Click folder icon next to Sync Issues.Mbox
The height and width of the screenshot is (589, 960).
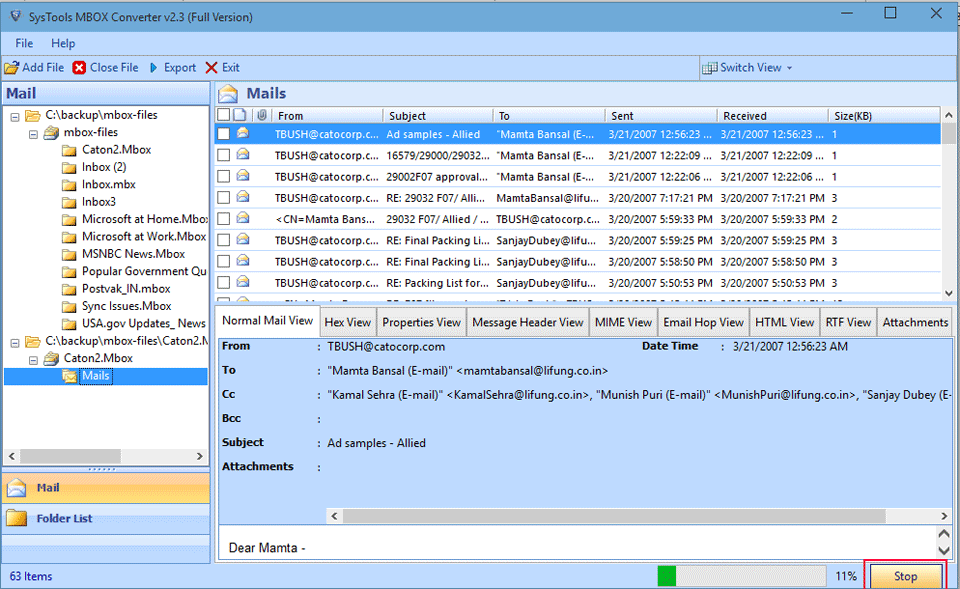(69, 306)
